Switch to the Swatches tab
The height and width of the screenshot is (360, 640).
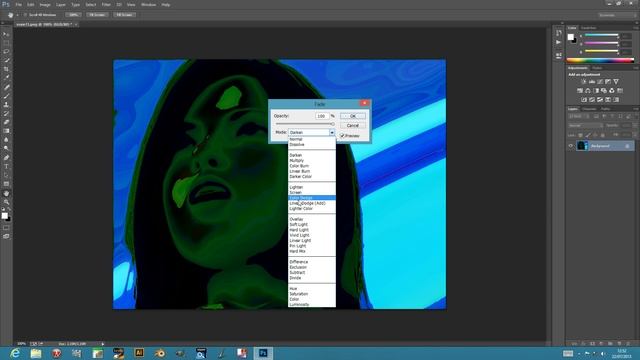pyautogui.click(x=588, y=28)
